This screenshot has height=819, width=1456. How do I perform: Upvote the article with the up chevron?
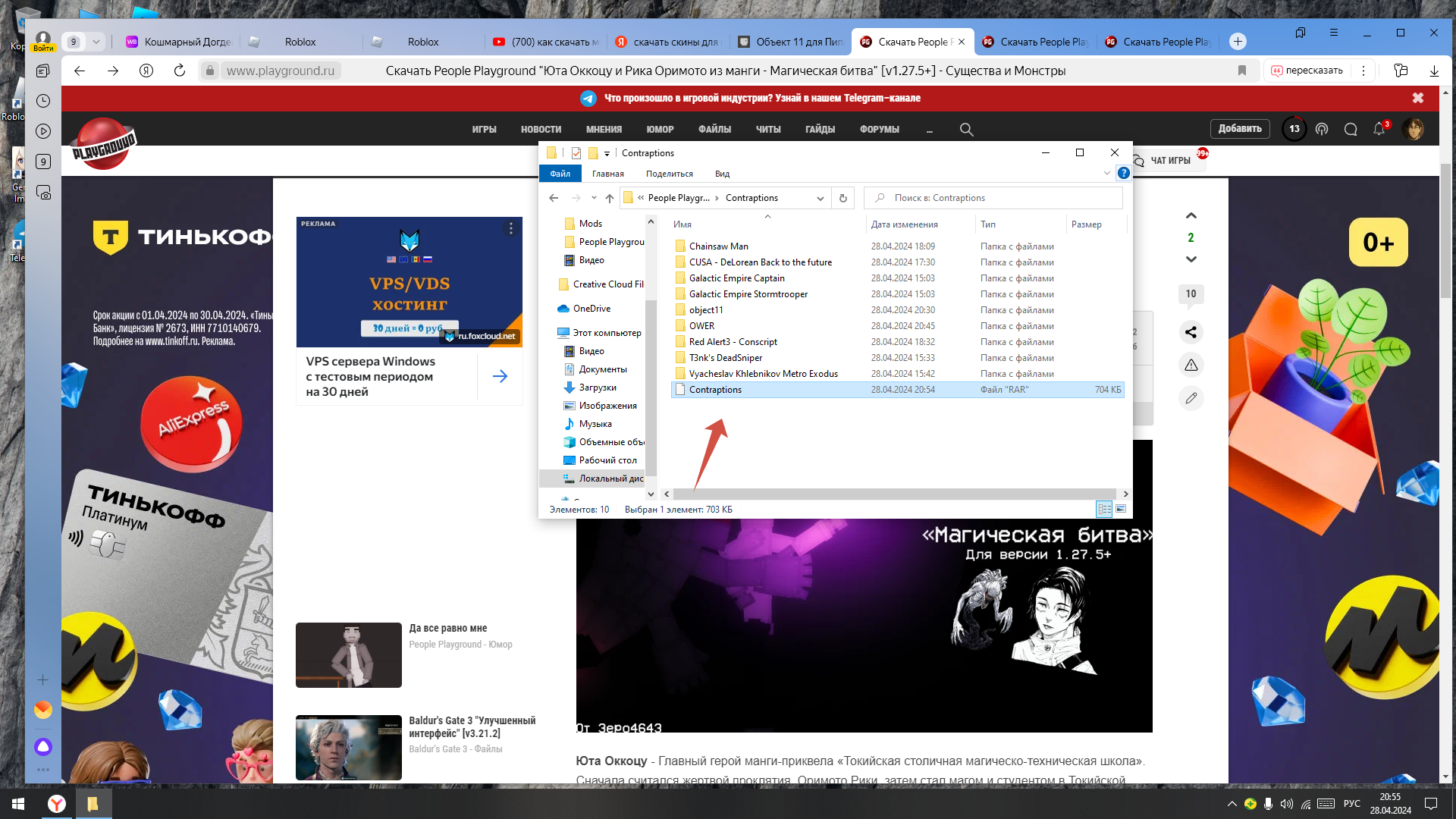tap(1191, 216)
